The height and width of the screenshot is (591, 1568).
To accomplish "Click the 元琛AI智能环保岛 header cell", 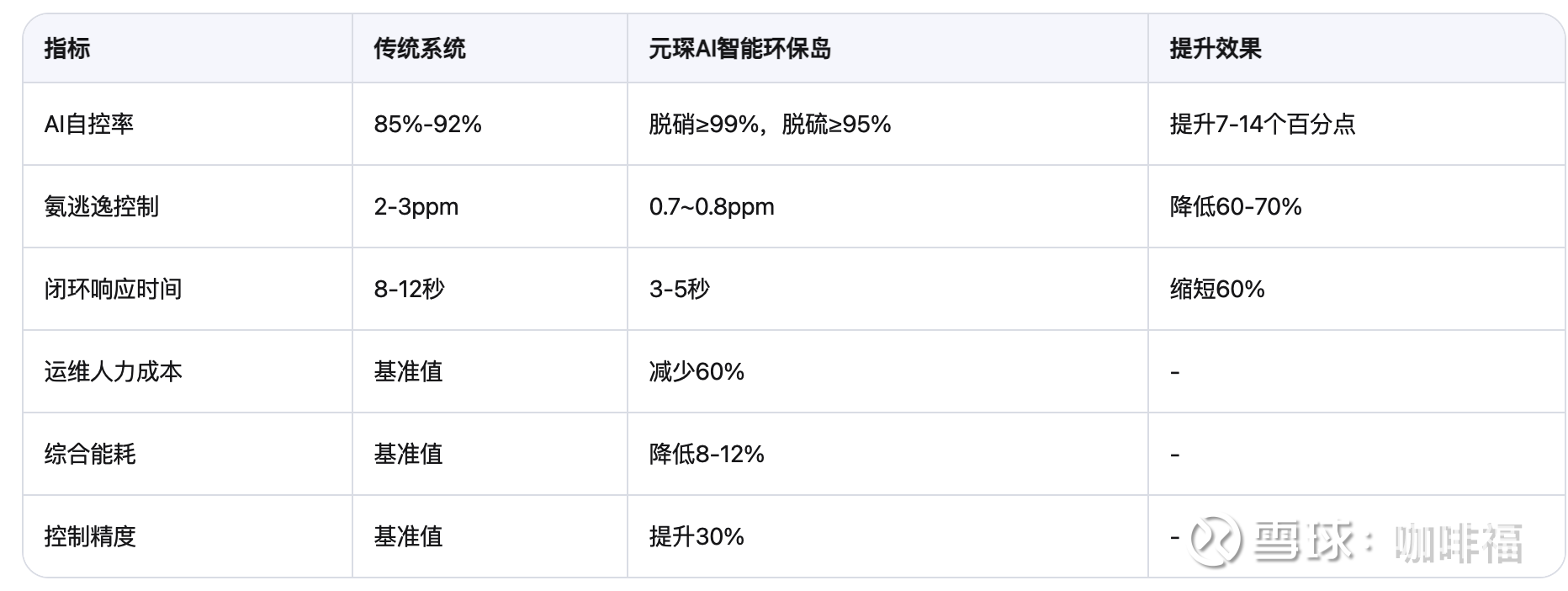I will [x=739, y=49].
